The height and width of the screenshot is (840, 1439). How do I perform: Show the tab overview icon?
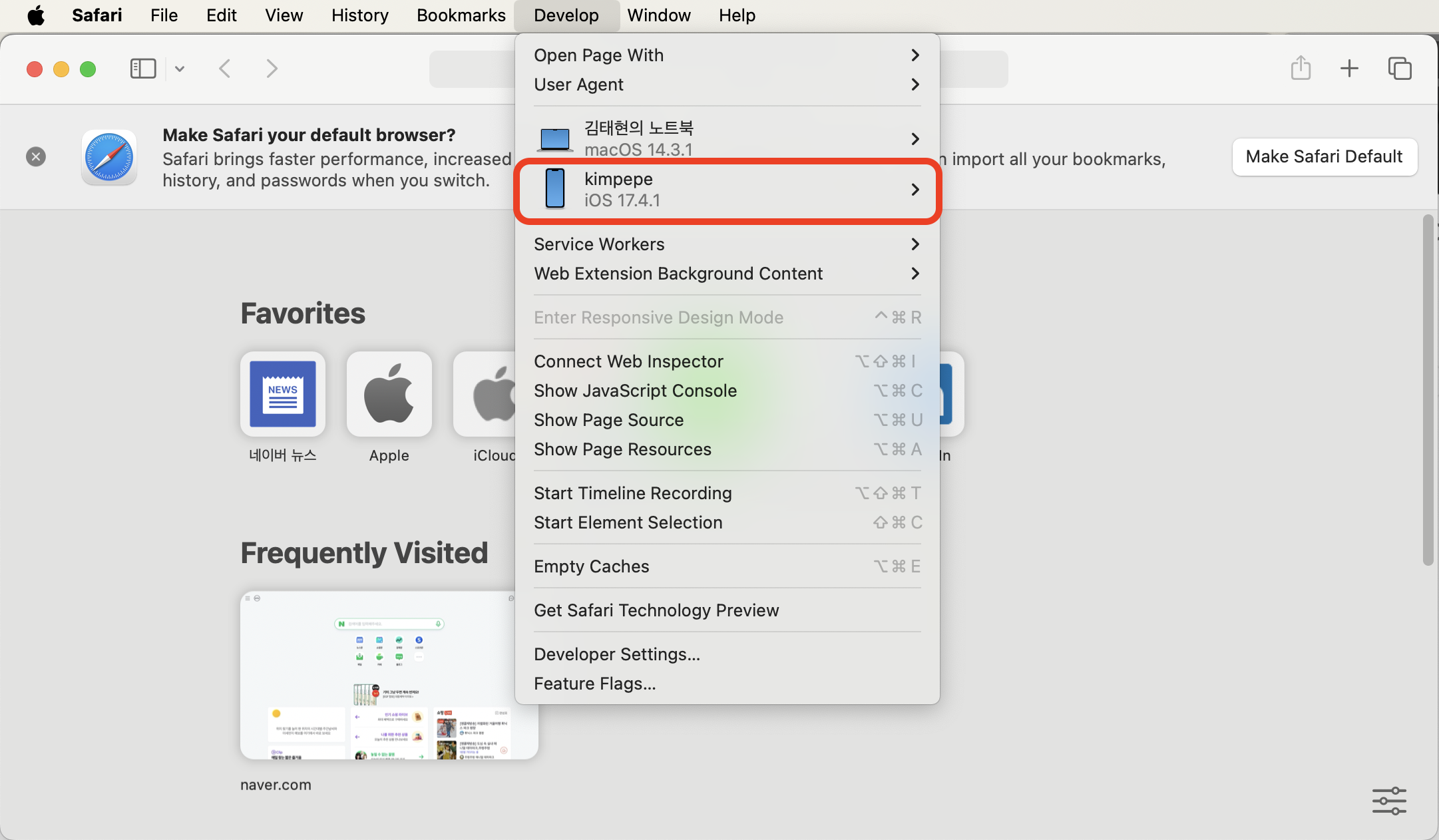[1399, 69]
